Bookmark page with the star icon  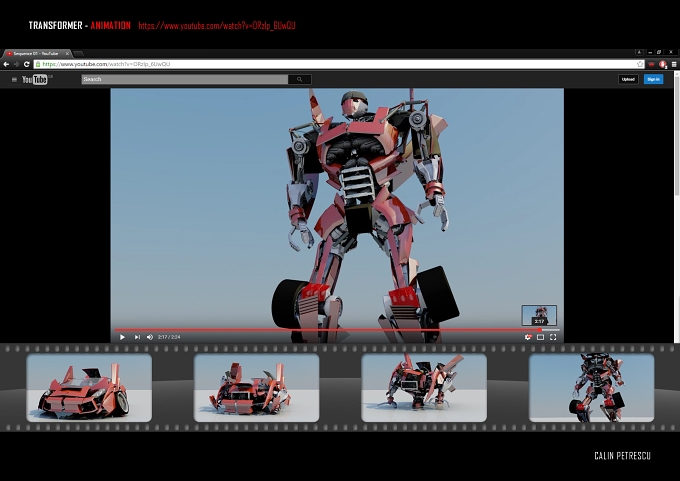click(640, 64)
